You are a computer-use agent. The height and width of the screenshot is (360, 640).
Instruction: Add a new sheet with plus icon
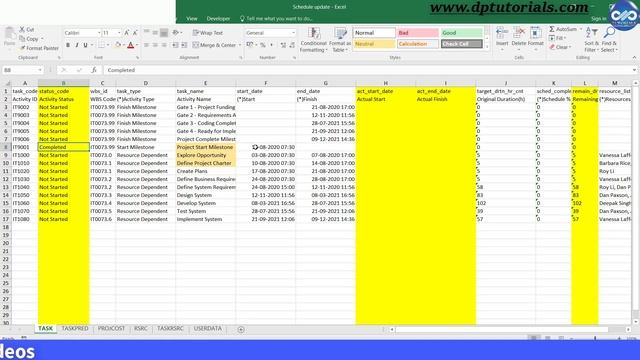241,329
